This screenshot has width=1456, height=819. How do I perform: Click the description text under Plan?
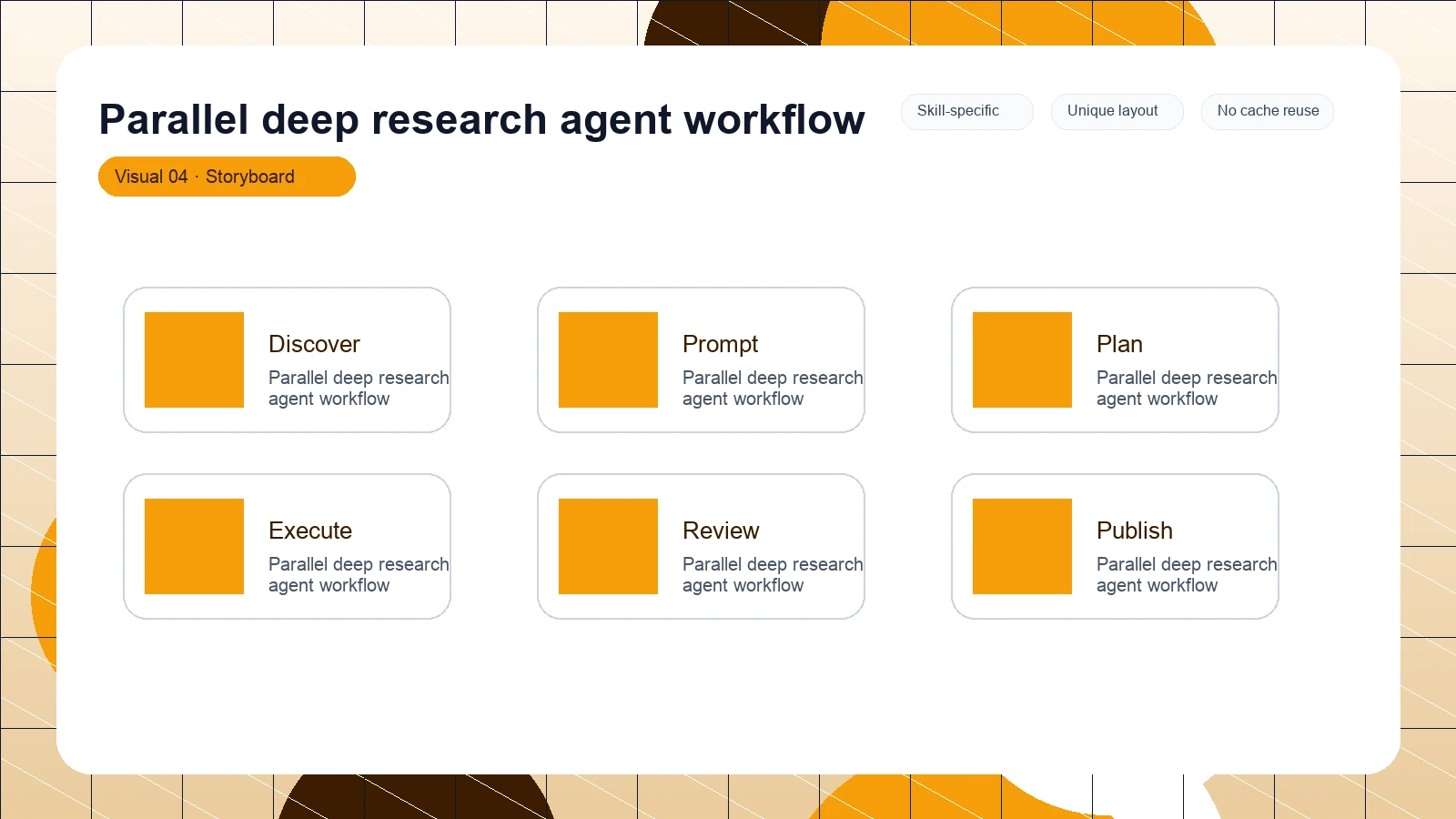pos(1187,389)
